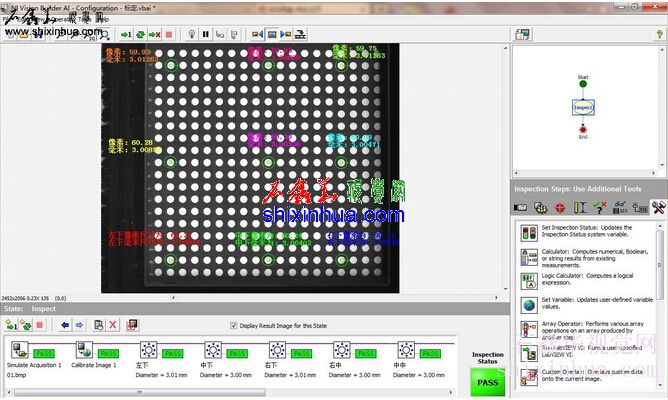Open the Tools menu
The width and height of the screenshot is (668, 400).
point(82,19)
